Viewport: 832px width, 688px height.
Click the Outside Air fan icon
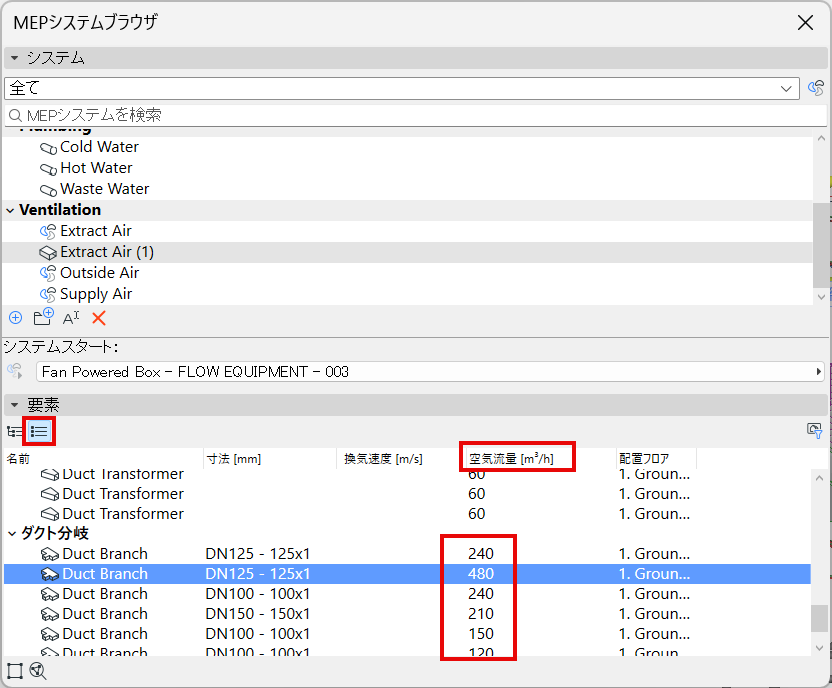point(48,273)
